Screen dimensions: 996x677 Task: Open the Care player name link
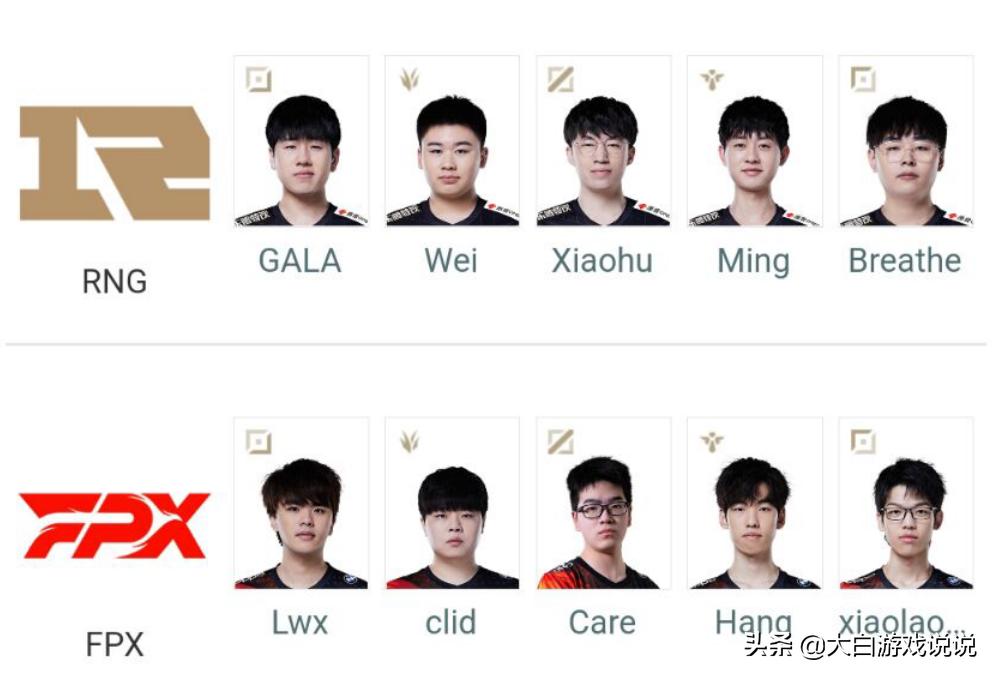coord(602,622)
